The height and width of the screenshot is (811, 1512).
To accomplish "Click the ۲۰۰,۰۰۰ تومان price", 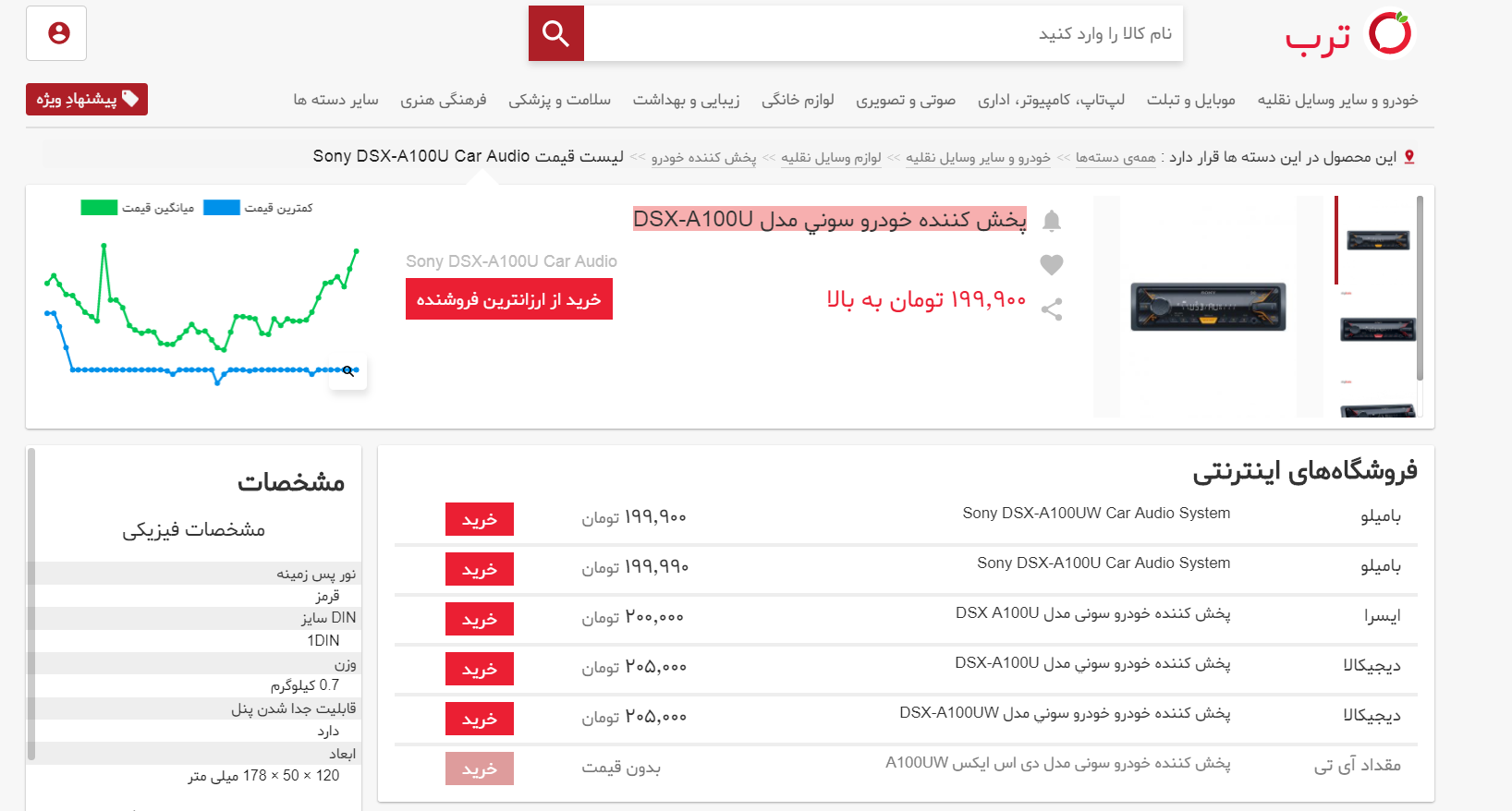I will click(633, 617).
